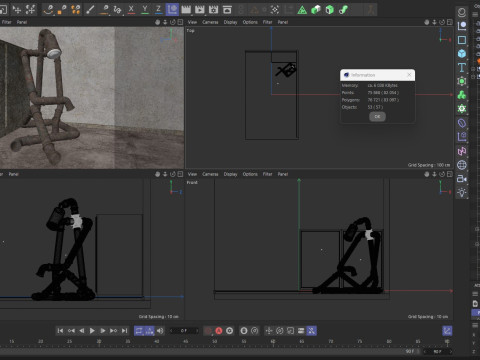Image resolution: width=480 pixels, height=360 pixels.
Task: Open Cameras menu in Top viewport
Action: pos(210,22)
